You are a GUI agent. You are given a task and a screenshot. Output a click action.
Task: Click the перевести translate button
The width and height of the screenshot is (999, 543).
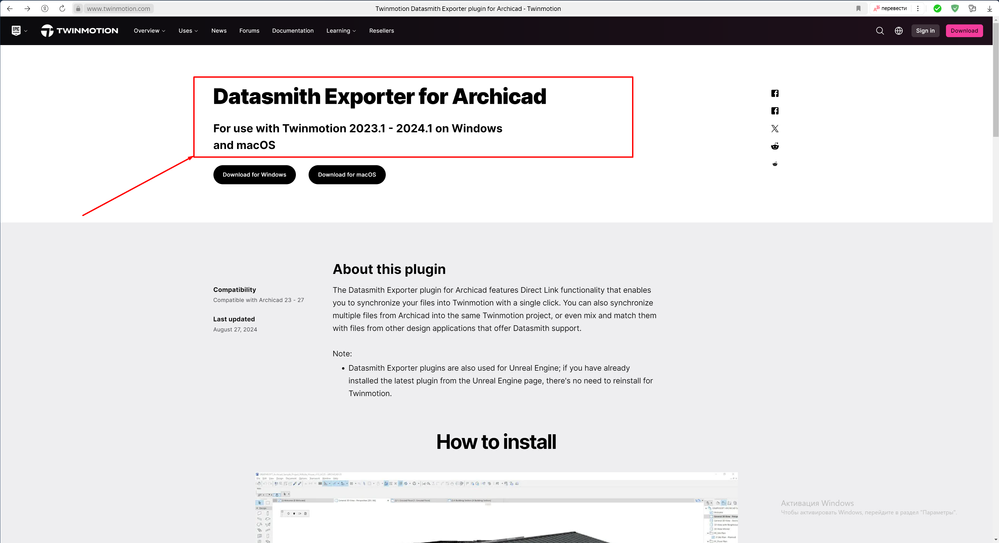890,8
